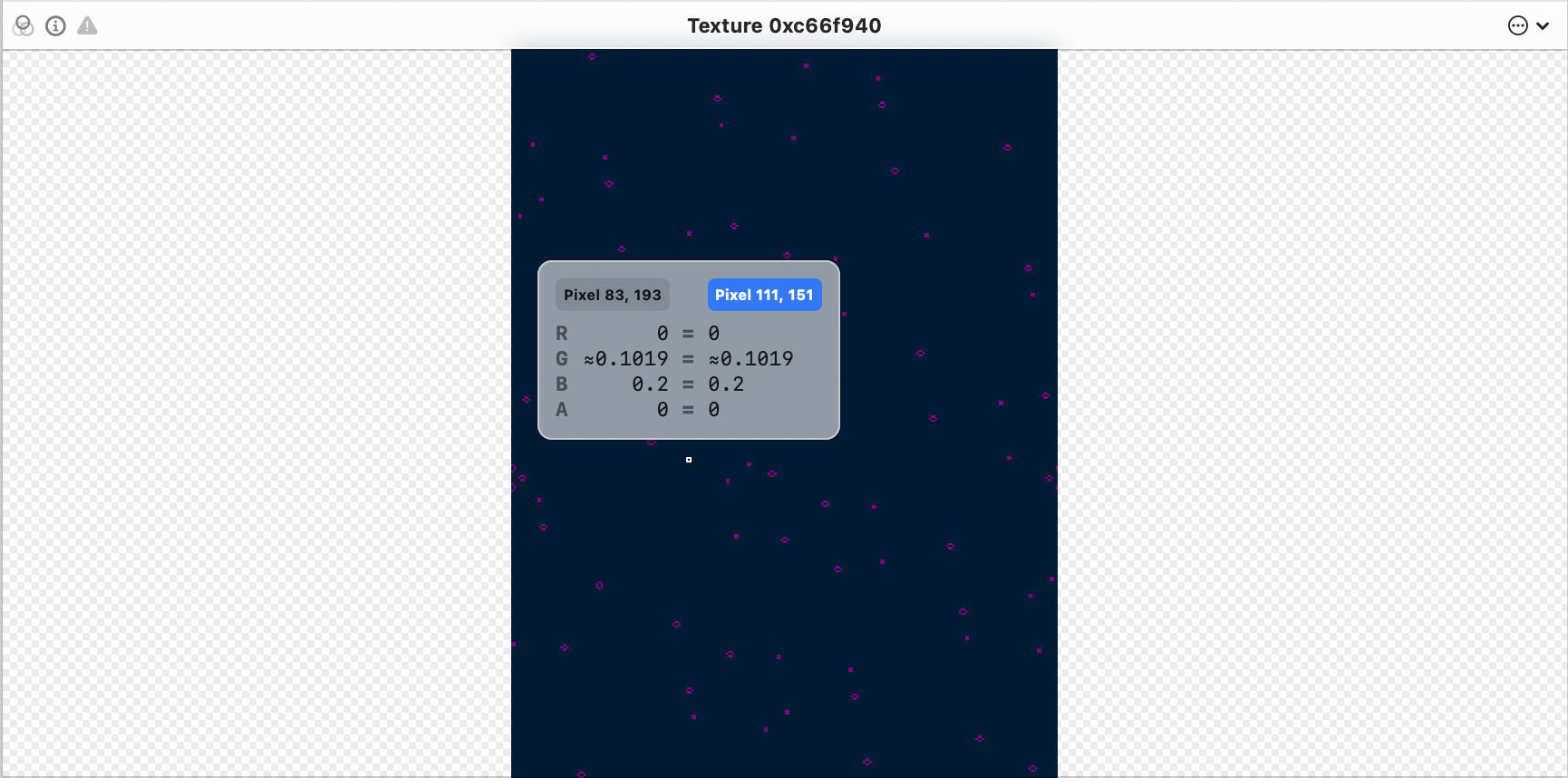Viewport: 1568px width, 778px height.
Task: Click the A channel label
Action: click(x=562, y=410)
